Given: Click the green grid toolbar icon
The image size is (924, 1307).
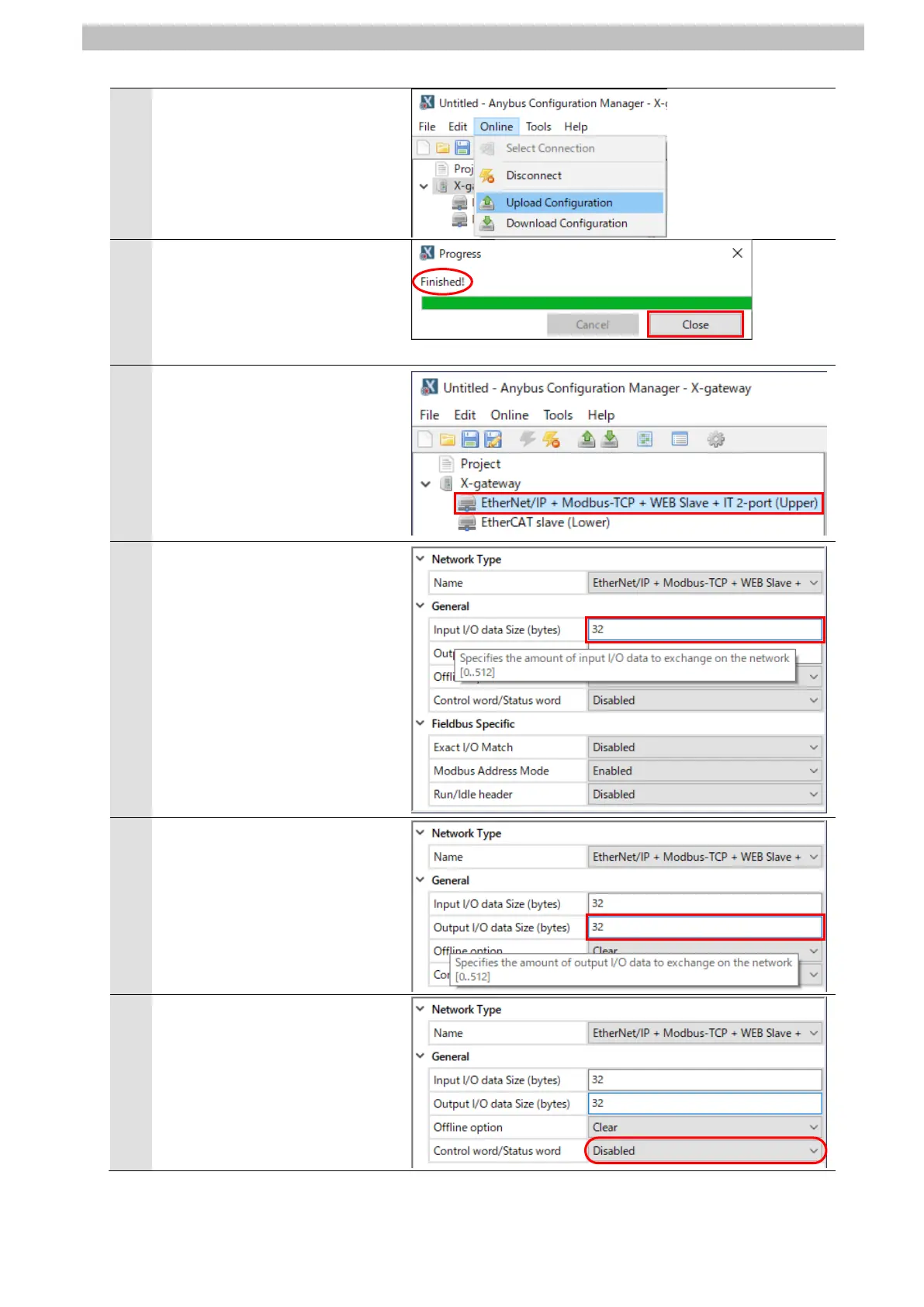Looking at the screenshot, I should pyautogui.click(x=645, y=439).
